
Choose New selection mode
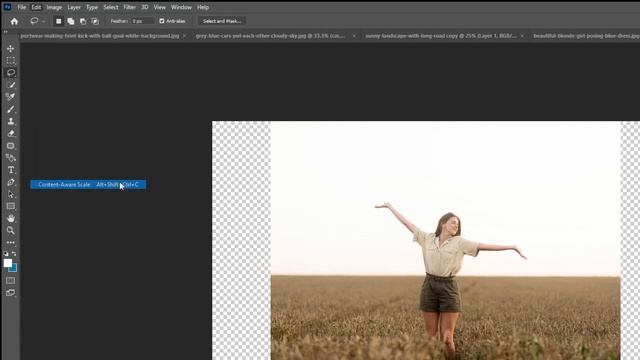click(59, 21)
